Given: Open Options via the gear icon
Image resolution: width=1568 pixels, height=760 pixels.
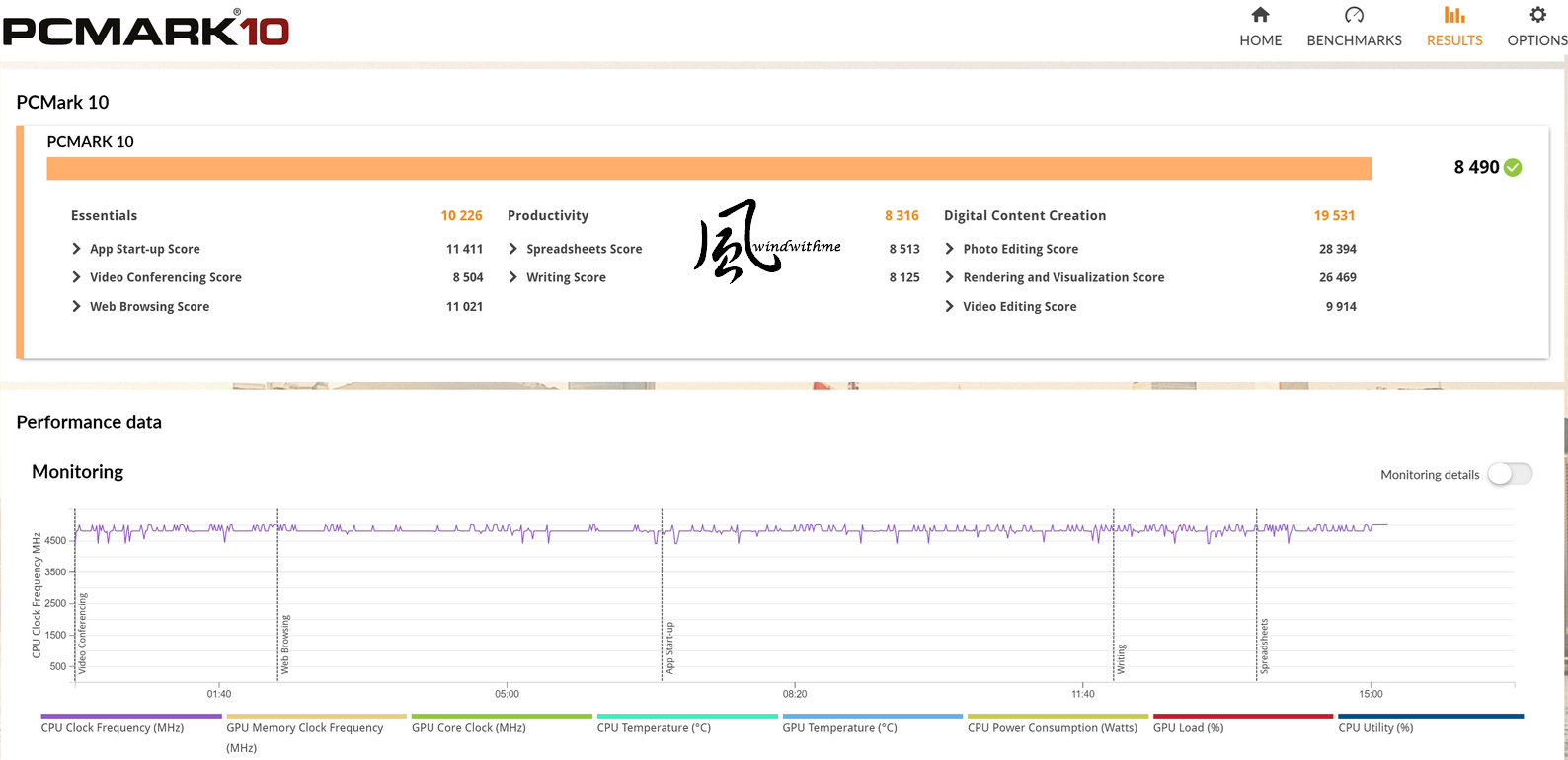Looking at the screenshot, I should (x=1537, y=15).
